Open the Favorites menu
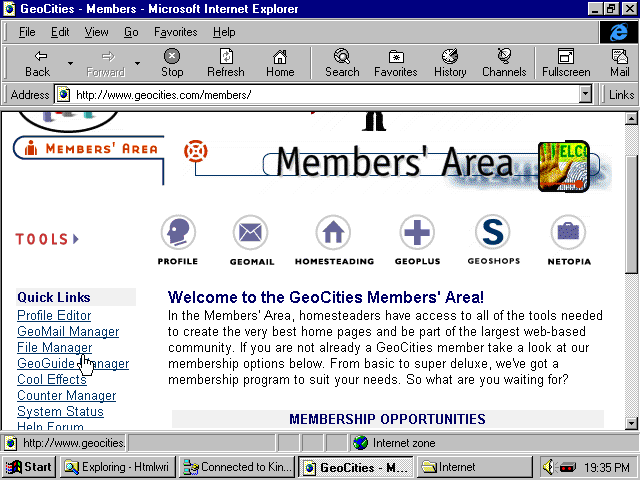This screenshot has width=640, height=480. point(176,32)
